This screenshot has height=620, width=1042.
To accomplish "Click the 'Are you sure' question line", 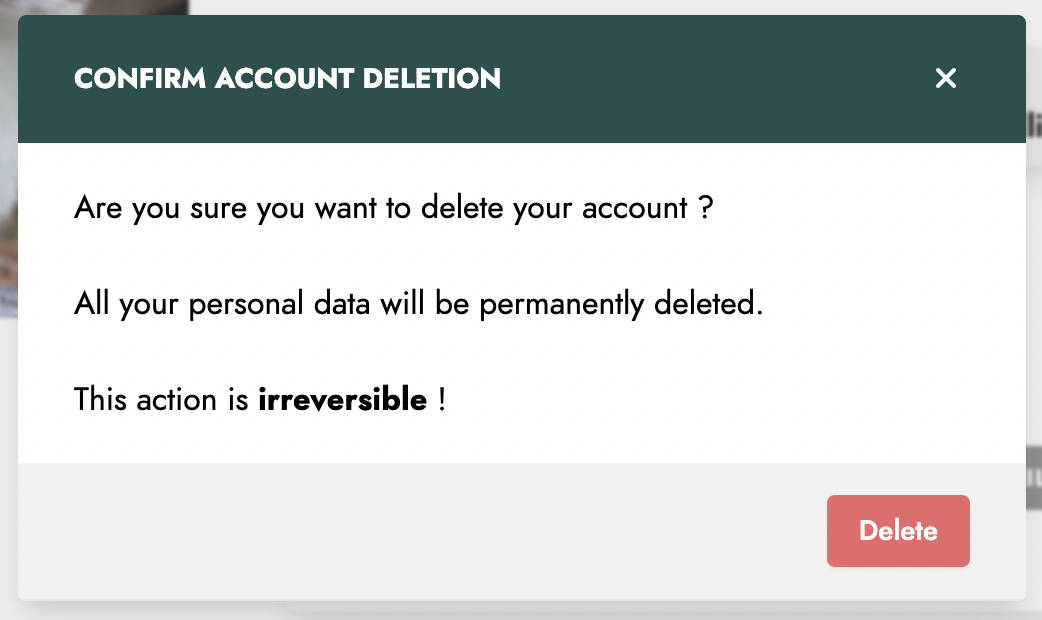I will (x=393, y=208).
